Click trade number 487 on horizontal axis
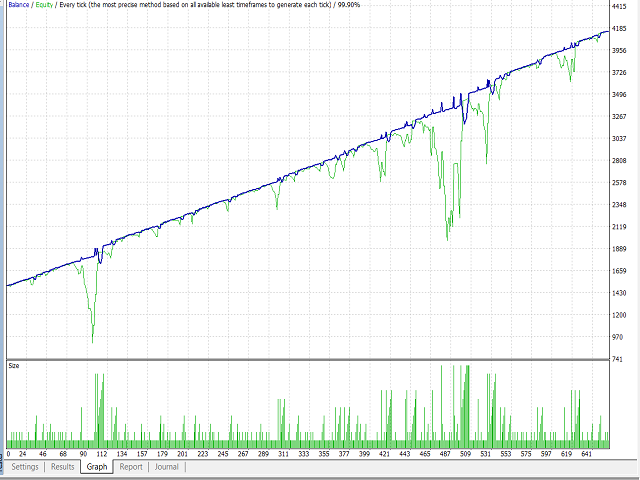The width and height of the screenshot is (640, 480). 445,454
